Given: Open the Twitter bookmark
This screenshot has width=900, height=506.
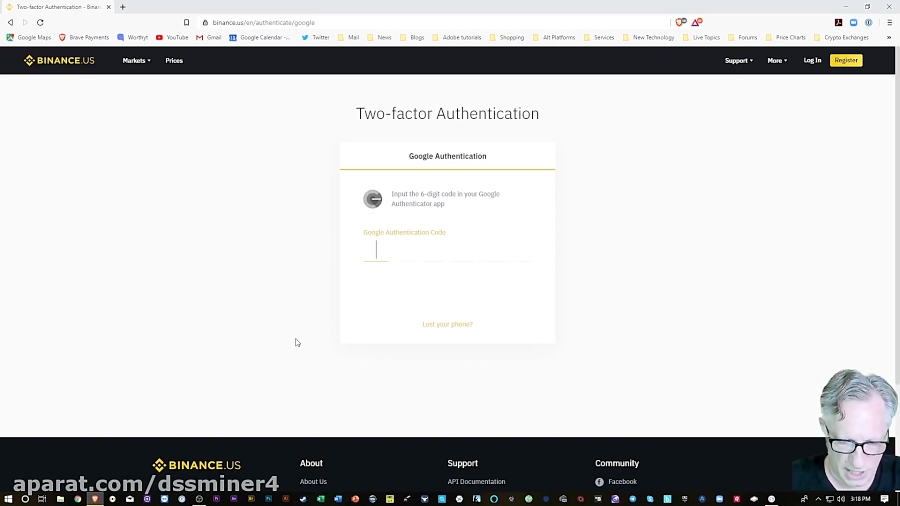Looking at the screenshot, I should [315, 37].
